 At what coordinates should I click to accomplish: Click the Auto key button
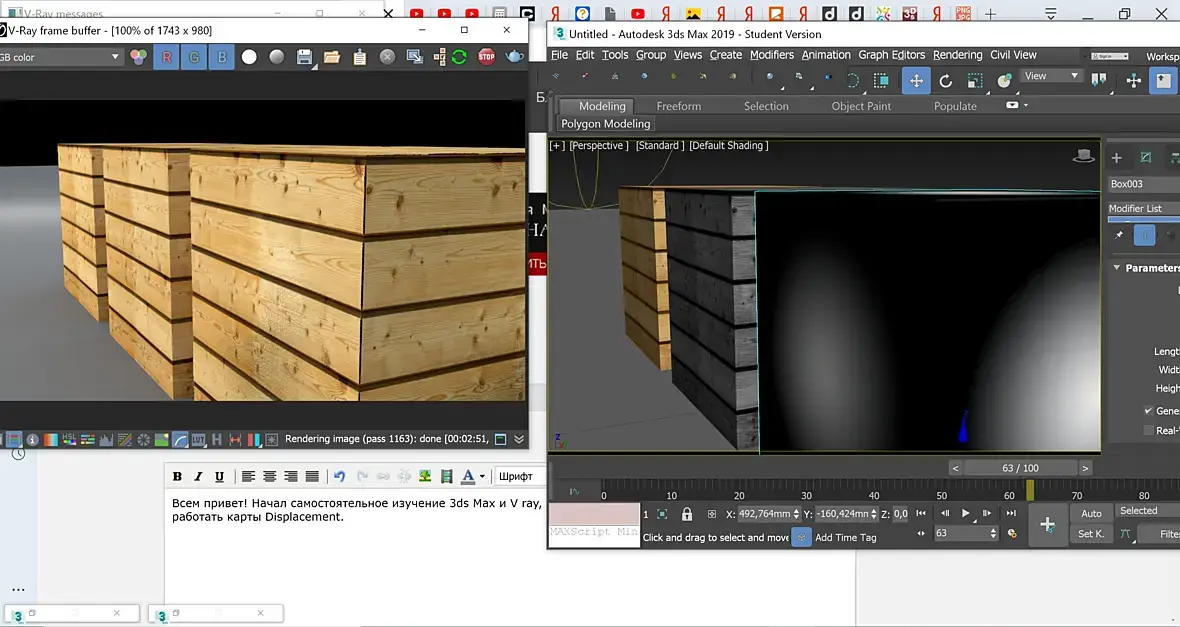tap(1091, 513)
